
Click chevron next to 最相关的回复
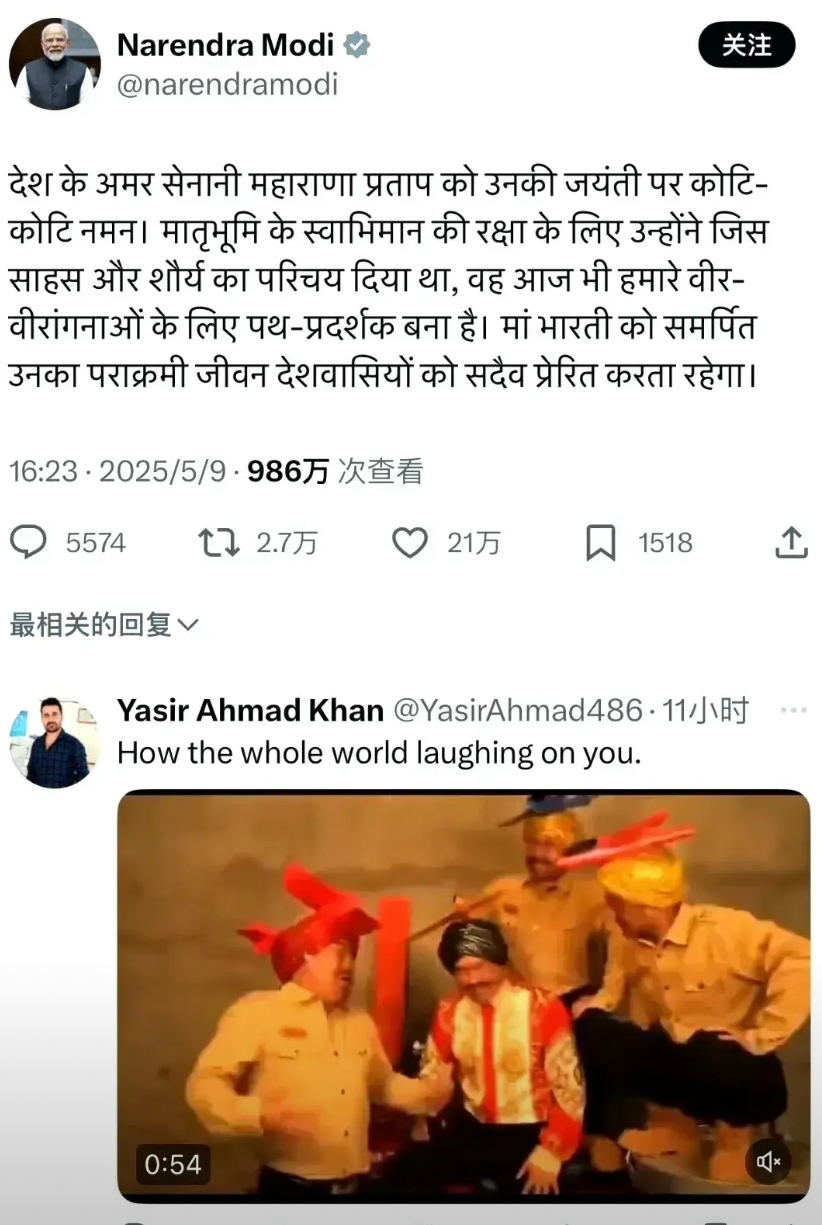187,627
